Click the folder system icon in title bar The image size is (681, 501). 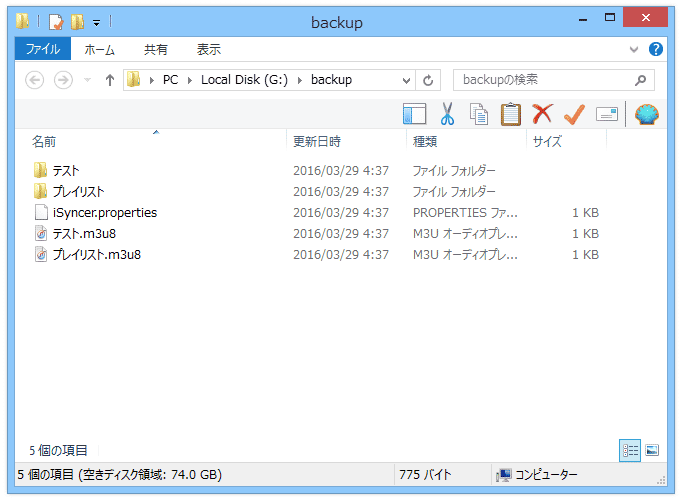click(23, 21)
